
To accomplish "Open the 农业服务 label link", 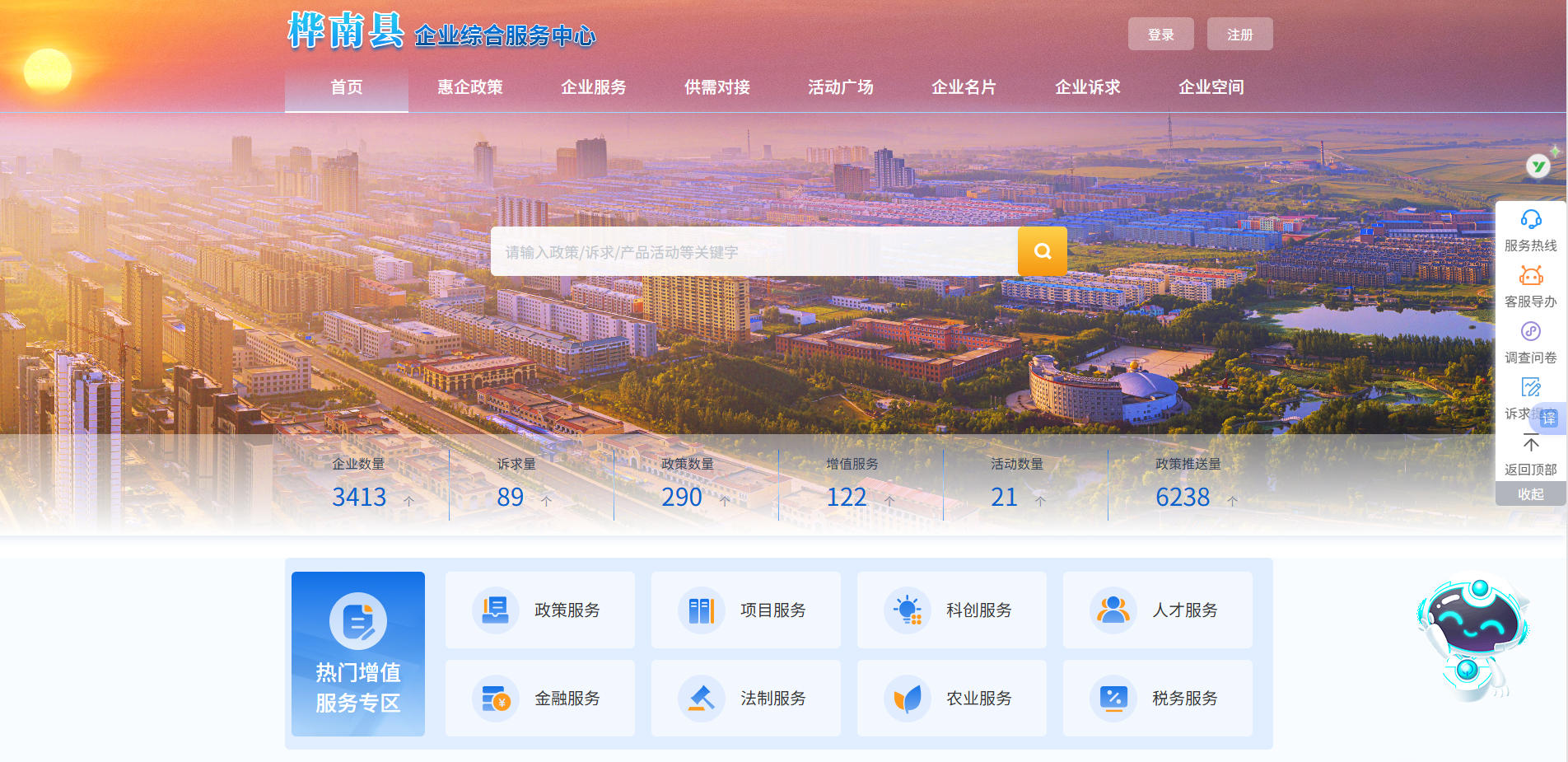I will (x=979, y=699).
